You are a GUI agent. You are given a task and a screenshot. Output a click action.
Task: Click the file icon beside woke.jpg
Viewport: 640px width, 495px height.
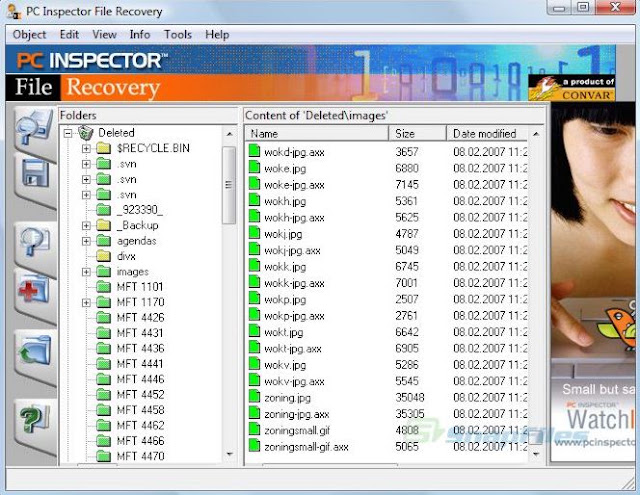click(254, 167)
